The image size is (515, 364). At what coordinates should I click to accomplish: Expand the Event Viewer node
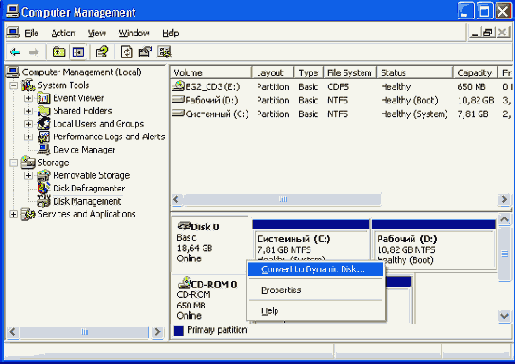coord(28,98)
